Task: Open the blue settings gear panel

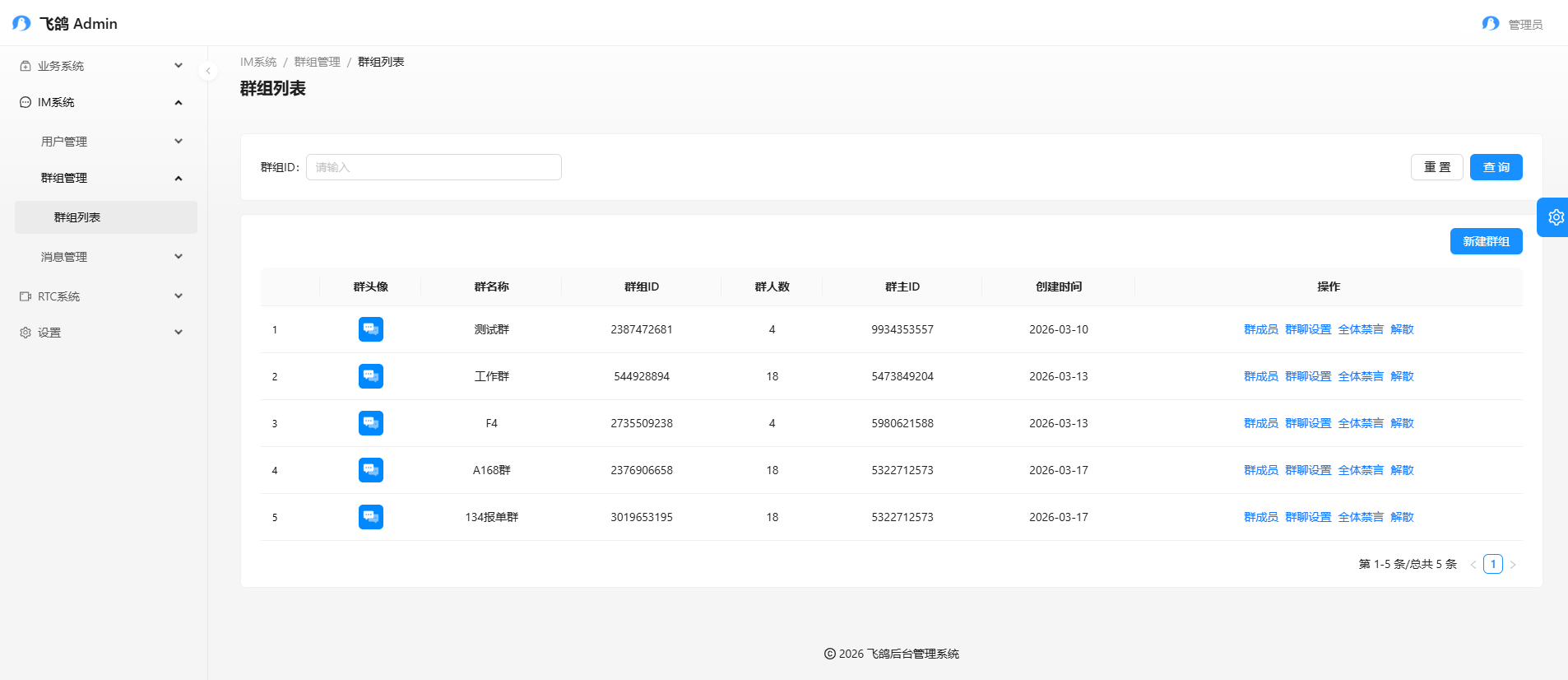Action: pos(1554,217)
